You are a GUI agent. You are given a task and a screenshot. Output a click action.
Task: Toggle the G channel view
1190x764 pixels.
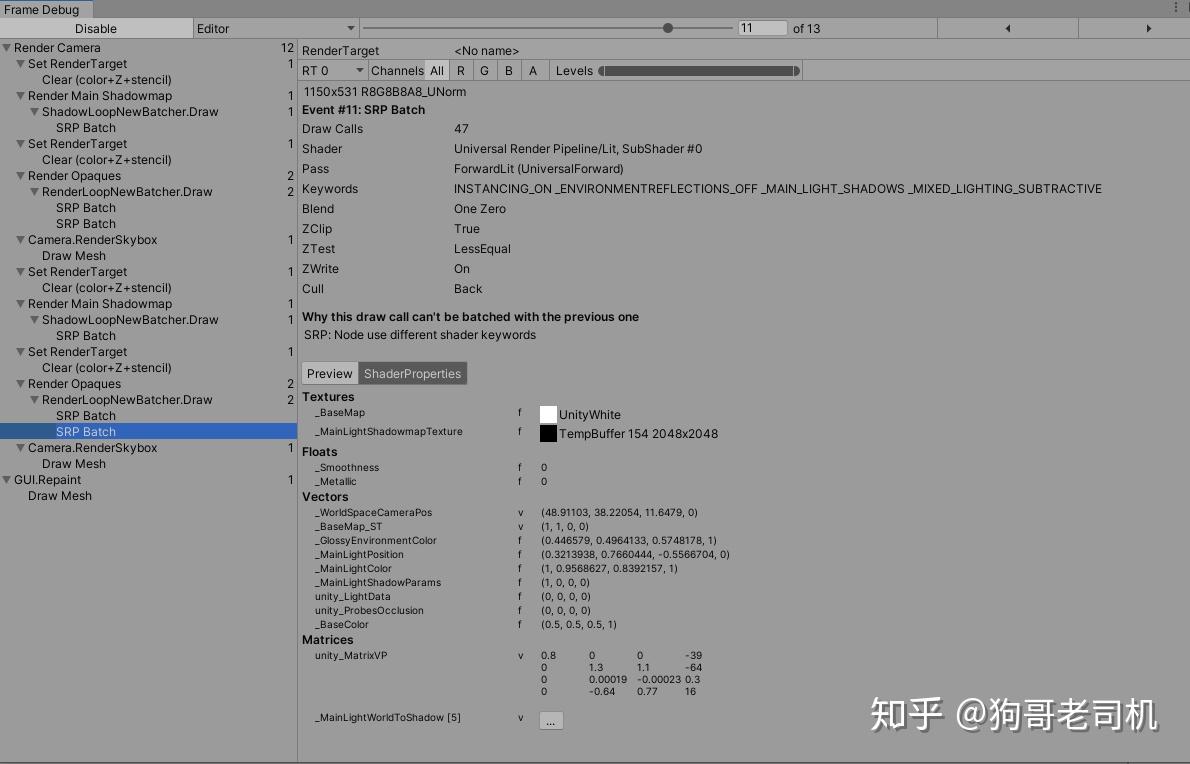click(484, 70)
